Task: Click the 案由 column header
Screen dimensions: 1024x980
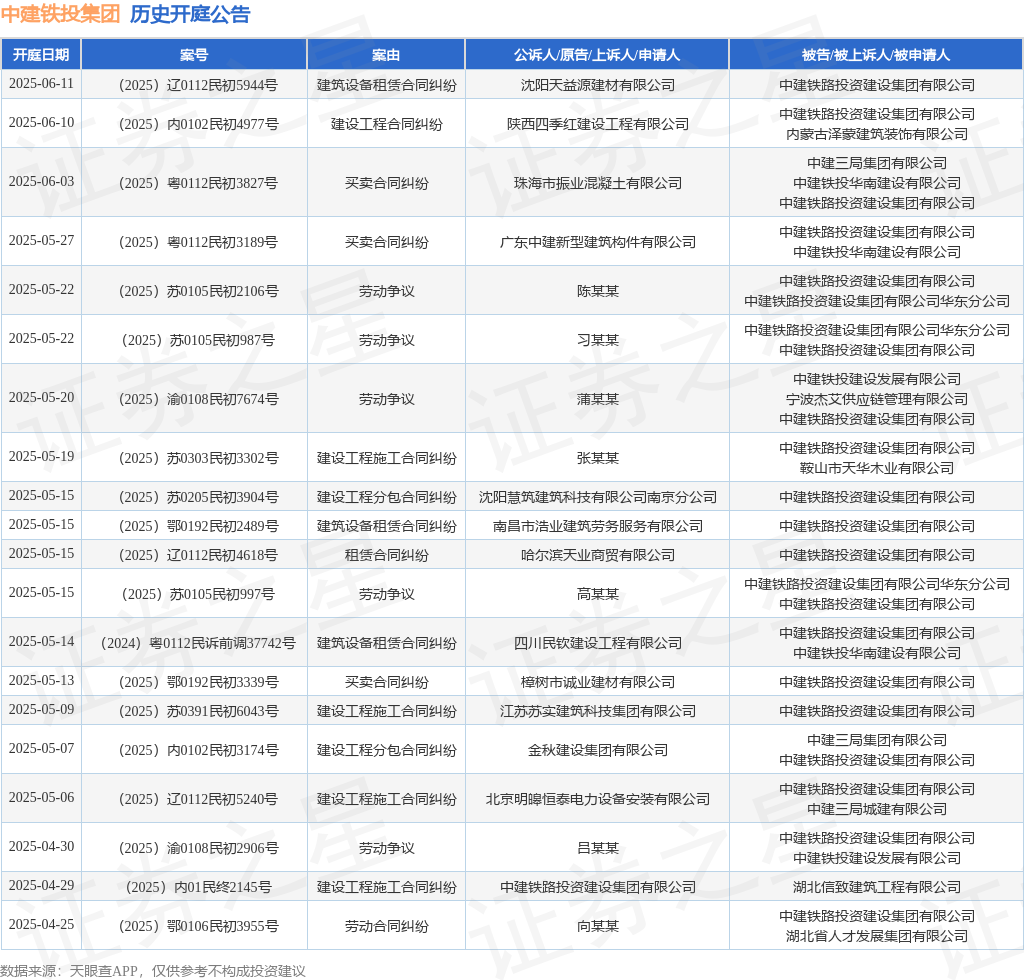Action: pos(386,55)
